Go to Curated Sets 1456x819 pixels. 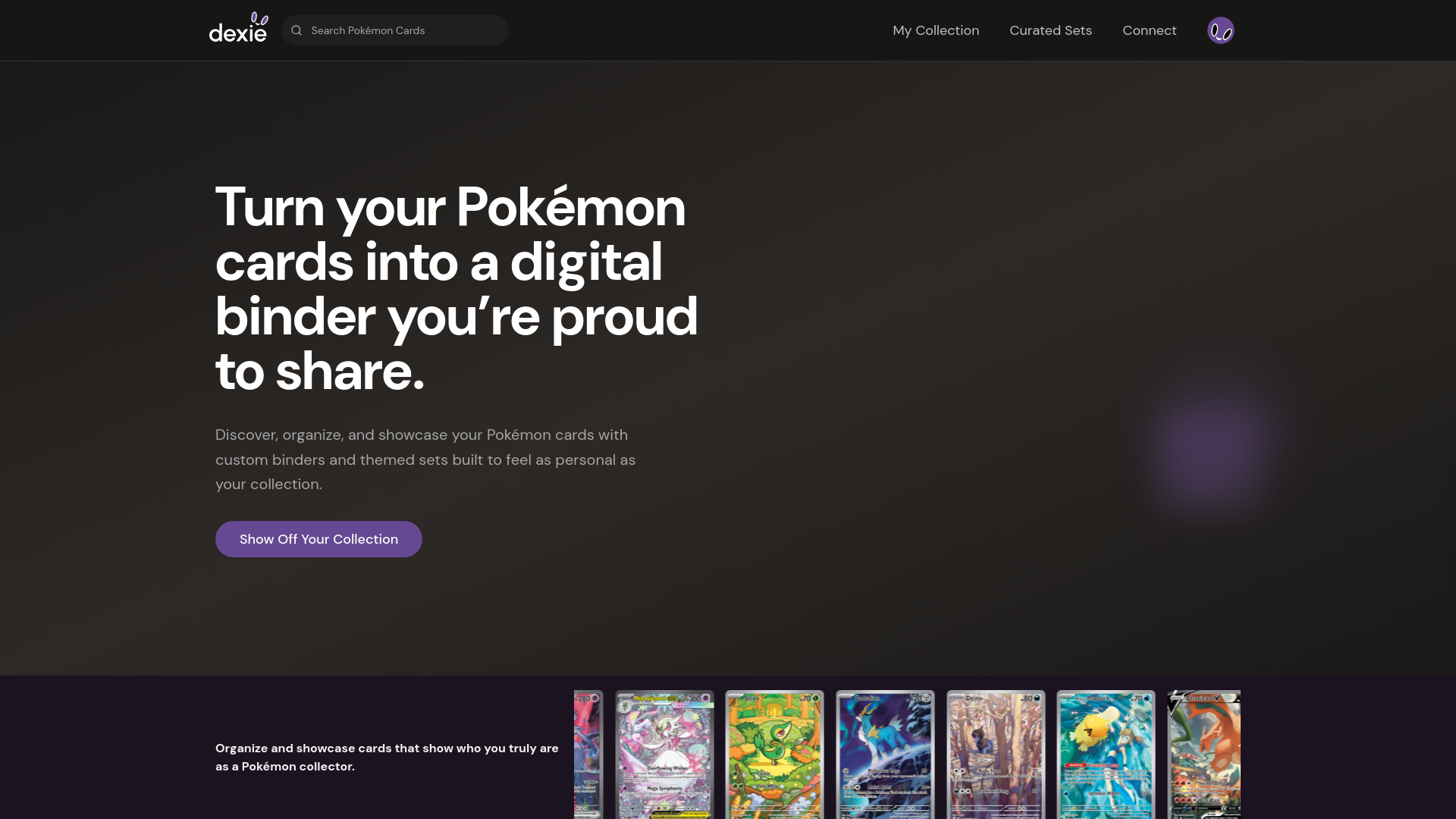(x=1050, y=30)
